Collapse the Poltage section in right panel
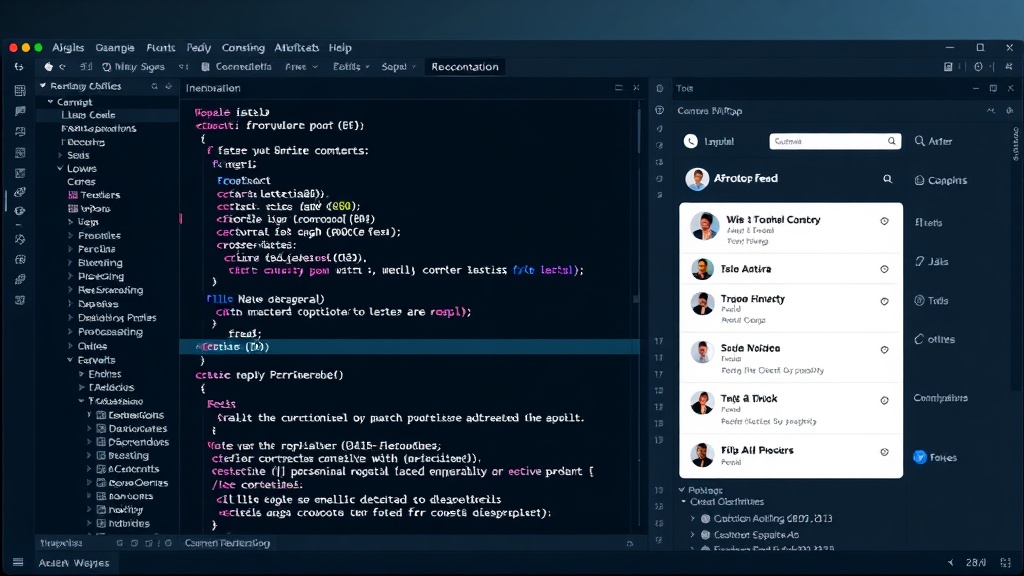 682,490
